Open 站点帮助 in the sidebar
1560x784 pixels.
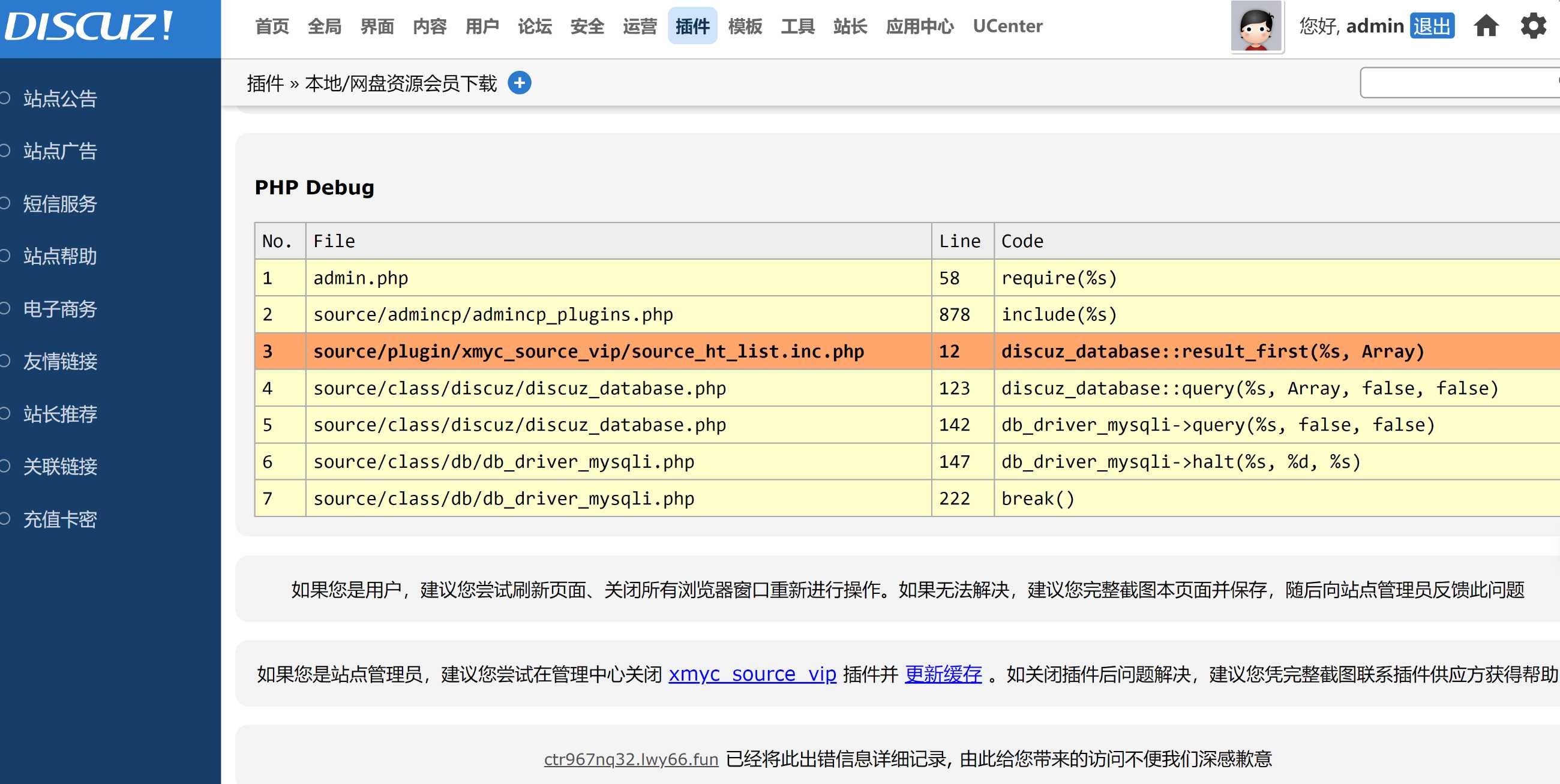coord(59,257)
